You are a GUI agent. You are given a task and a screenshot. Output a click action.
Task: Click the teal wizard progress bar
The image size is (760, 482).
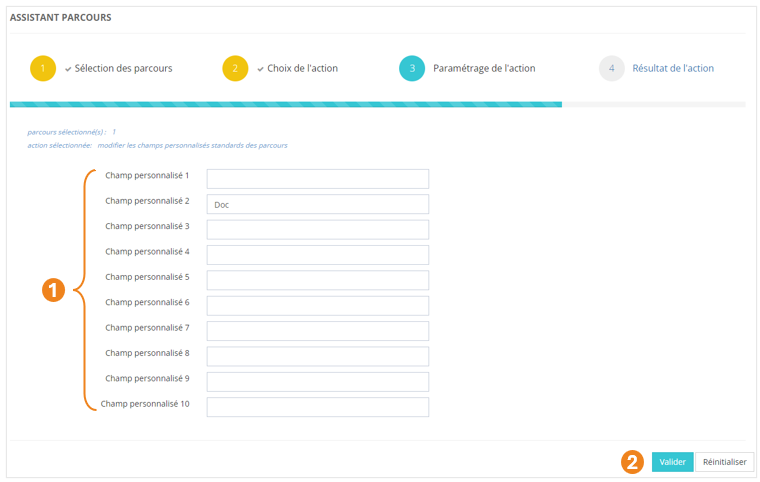(x=285, y=104)
